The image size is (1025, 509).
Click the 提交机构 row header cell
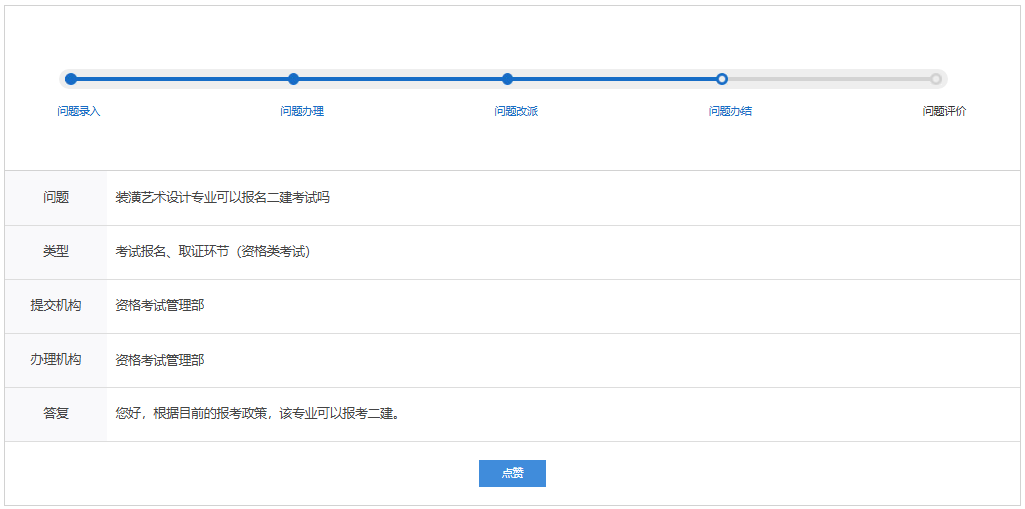pyautogui.click(x=56, y=306)
